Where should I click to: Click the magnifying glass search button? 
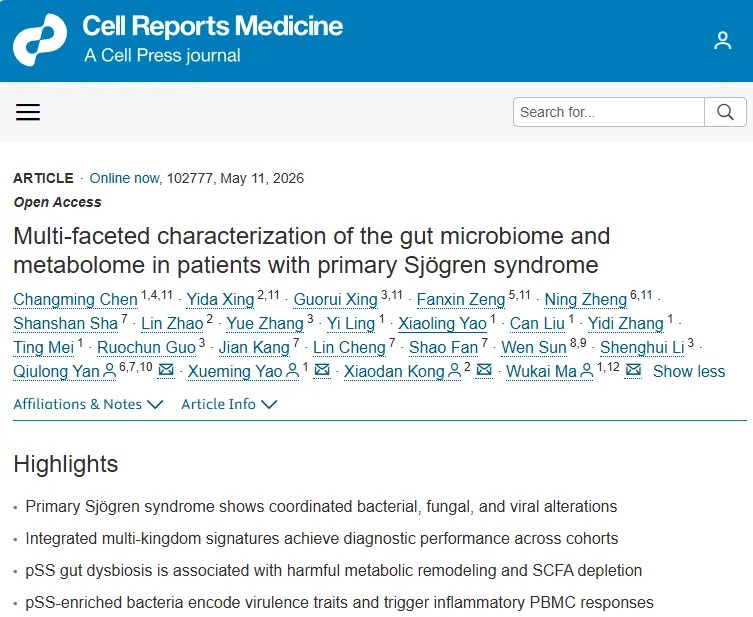point(725,112)
